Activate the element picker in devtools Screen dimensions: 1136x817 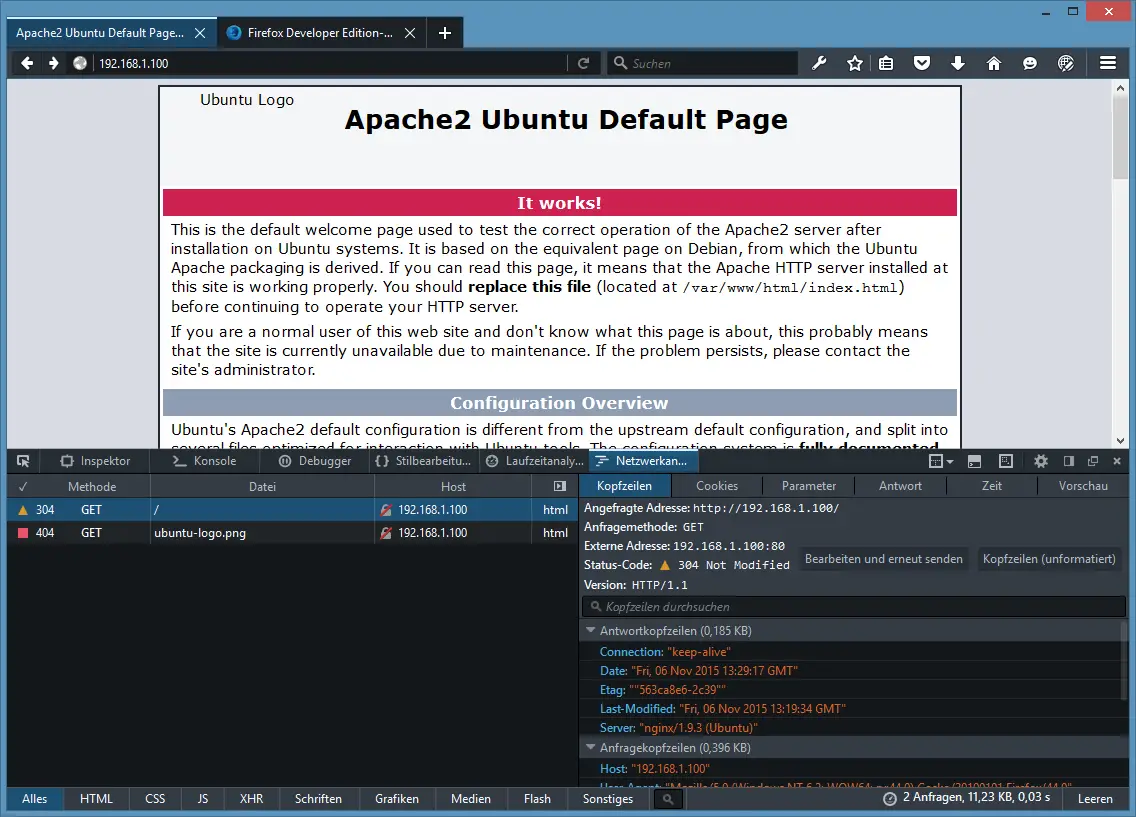pyautogui.click(x=23, y=461)
